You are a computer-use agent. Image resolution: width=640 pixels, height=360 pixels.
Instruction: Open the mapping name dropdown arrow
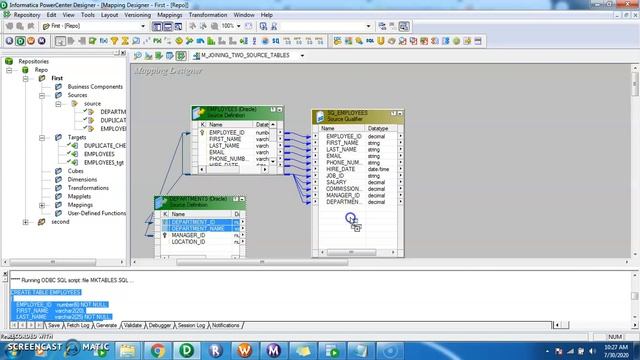click(302, 56)
